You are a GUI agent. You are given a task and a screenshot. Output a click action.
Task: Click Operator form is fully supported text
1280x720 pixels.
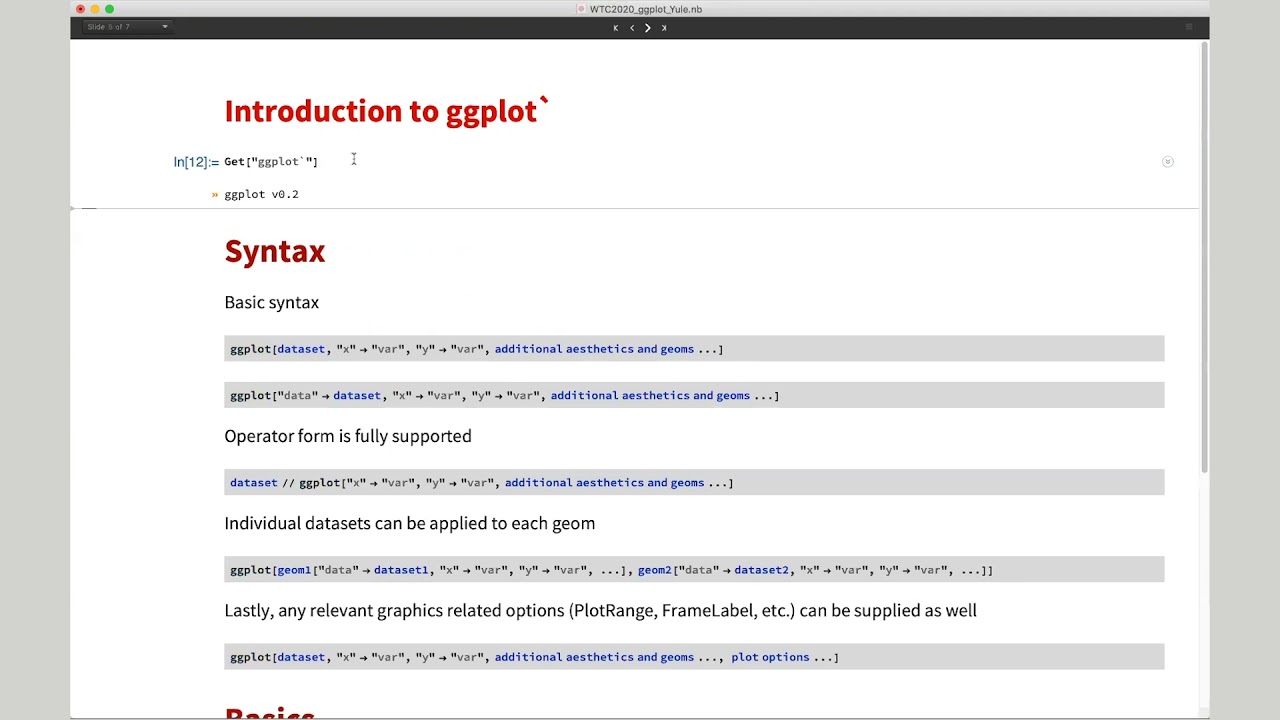point(348,436)
